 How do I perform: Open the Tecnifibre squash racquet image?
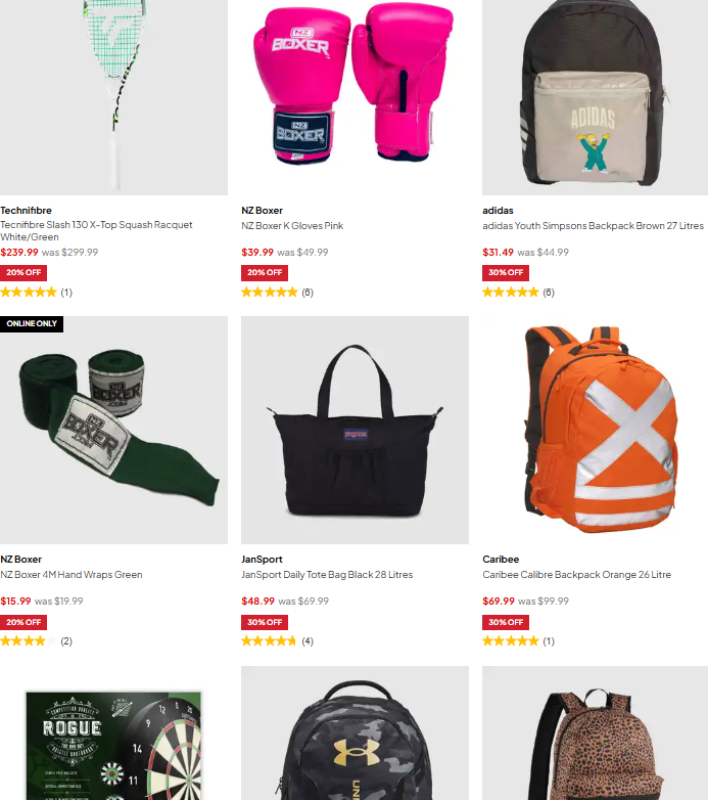click(114, 97)
